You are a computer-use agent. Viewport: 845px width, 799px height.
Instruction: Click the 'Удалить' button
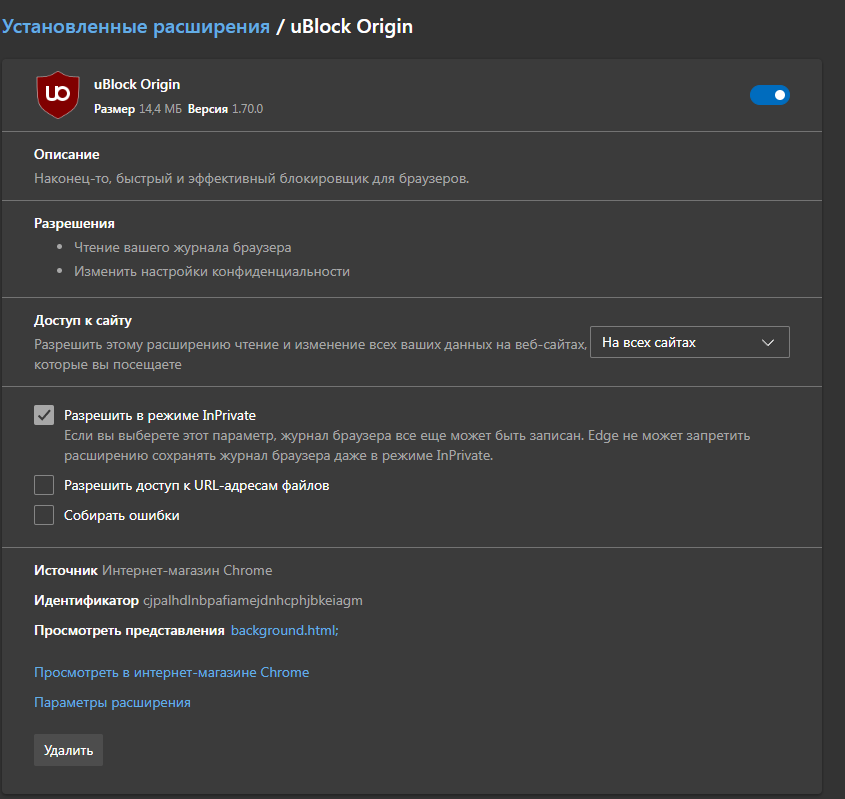coord(68,750)
